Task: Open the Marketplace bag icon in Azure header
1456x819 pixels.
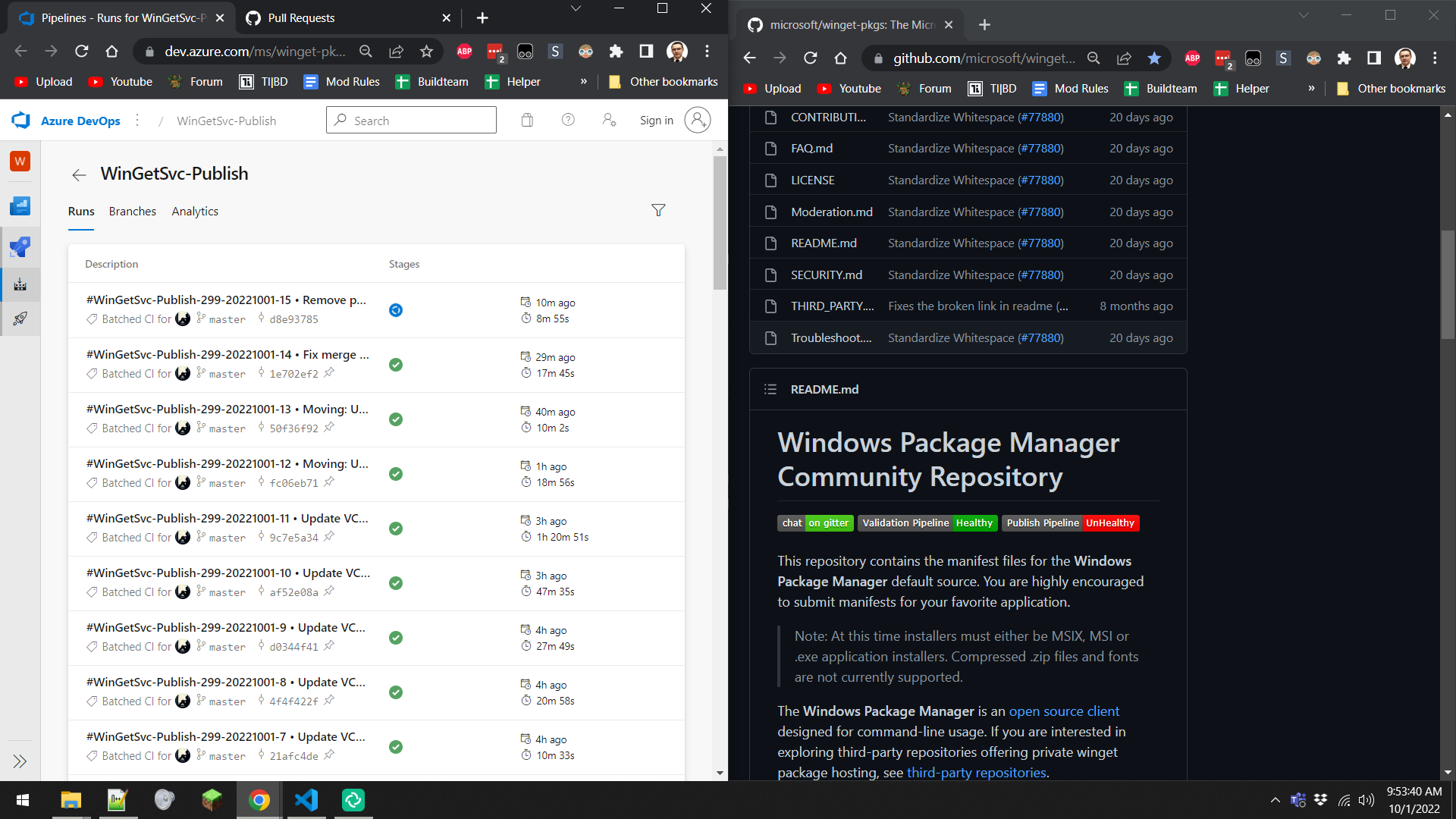Action: point(527,120)
